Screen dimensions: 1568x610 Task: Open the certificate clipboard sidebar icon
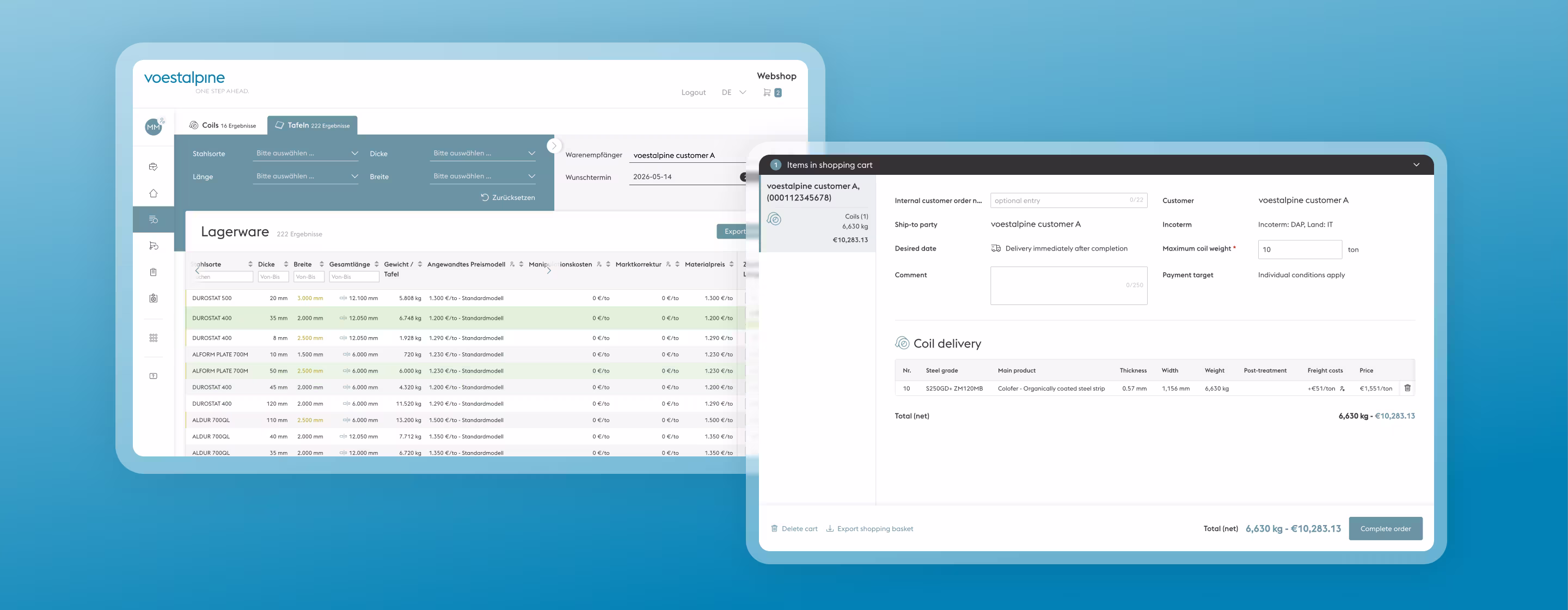154,298
